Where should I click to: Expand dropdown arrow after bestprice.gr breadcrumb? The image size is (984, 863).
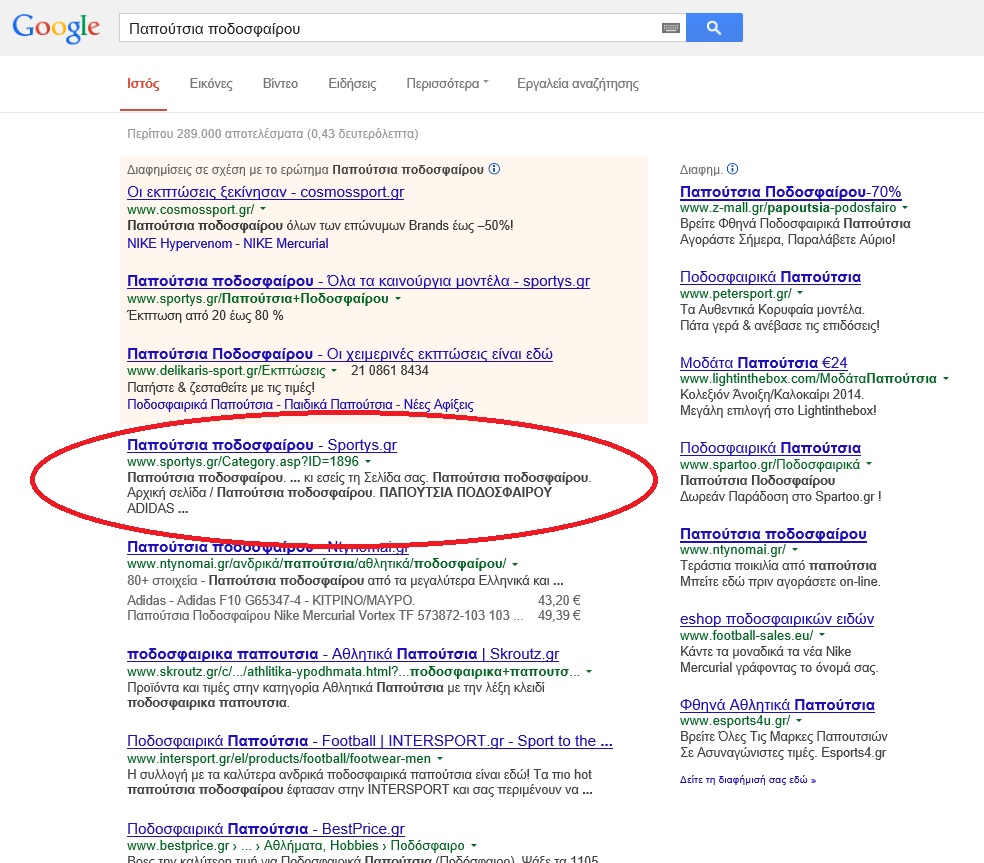point(474,846)
